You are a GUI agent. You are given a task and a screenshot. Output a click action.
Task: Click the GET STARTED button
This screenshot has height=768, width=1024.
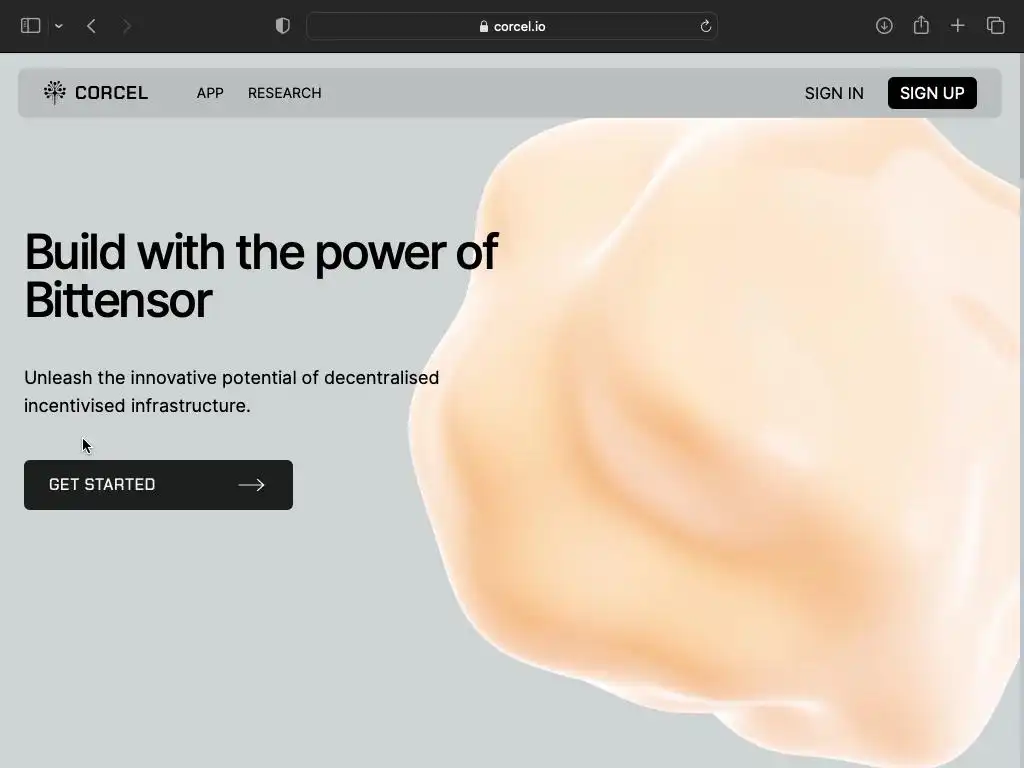click(x=158, y=485)
